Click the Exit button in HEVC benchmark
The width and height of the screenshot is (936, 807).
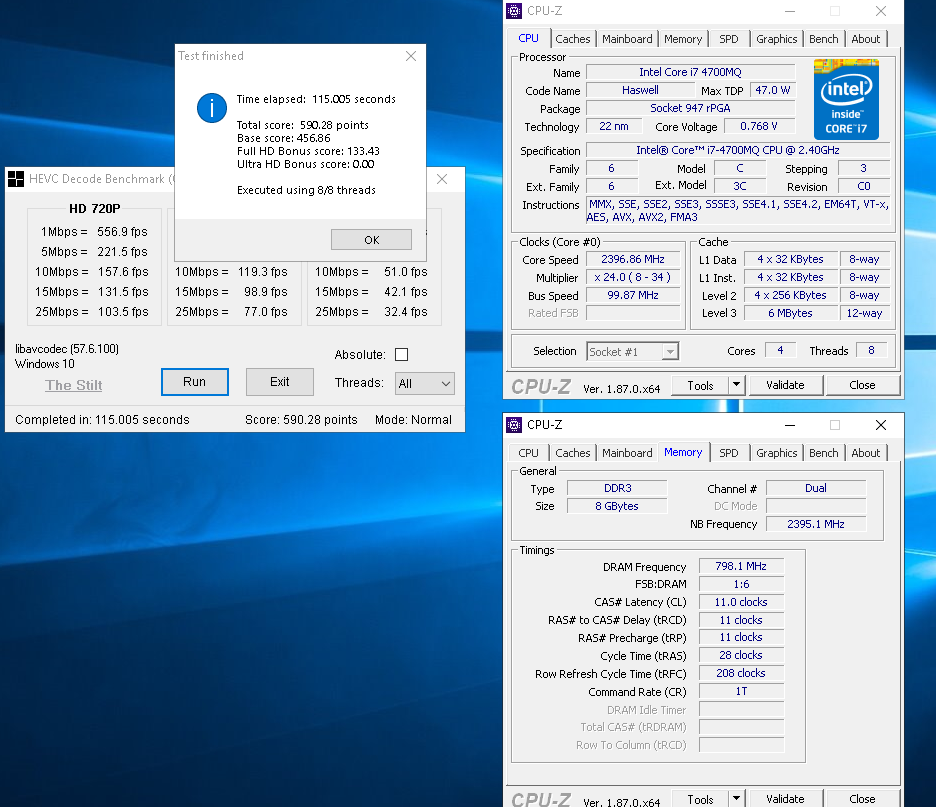pyautogui.click(x=279, y=382)
